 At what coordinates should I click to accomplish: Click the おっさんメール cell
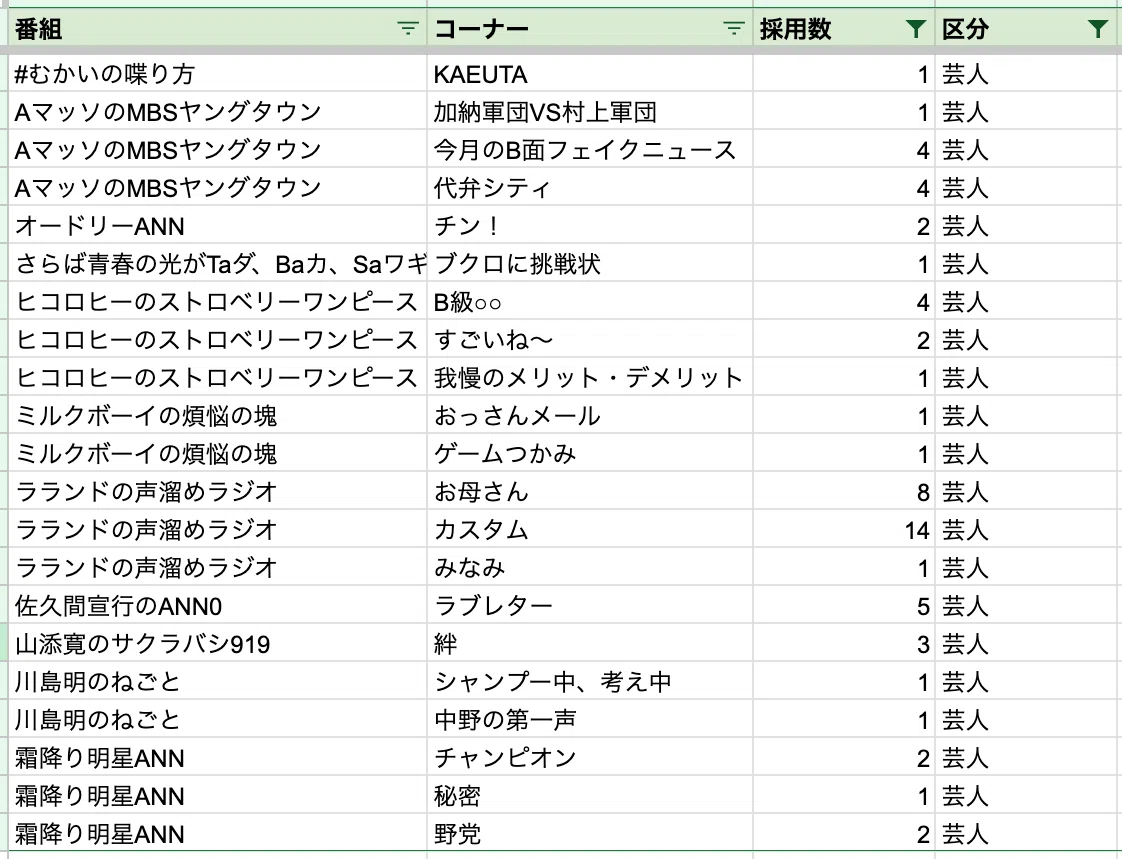pyautogui.click(x=590, y=415)
